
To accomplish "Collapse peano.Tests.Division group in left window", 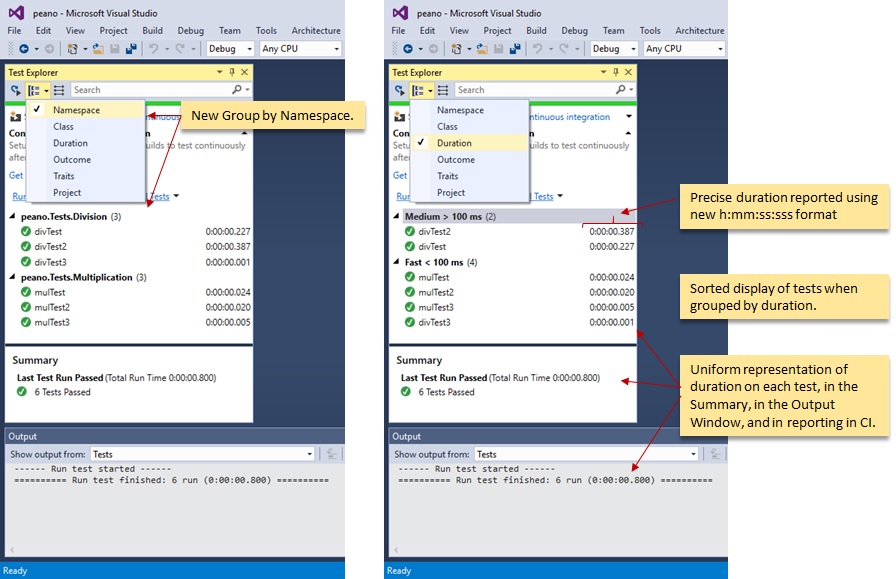I will [x=13, y=217].
